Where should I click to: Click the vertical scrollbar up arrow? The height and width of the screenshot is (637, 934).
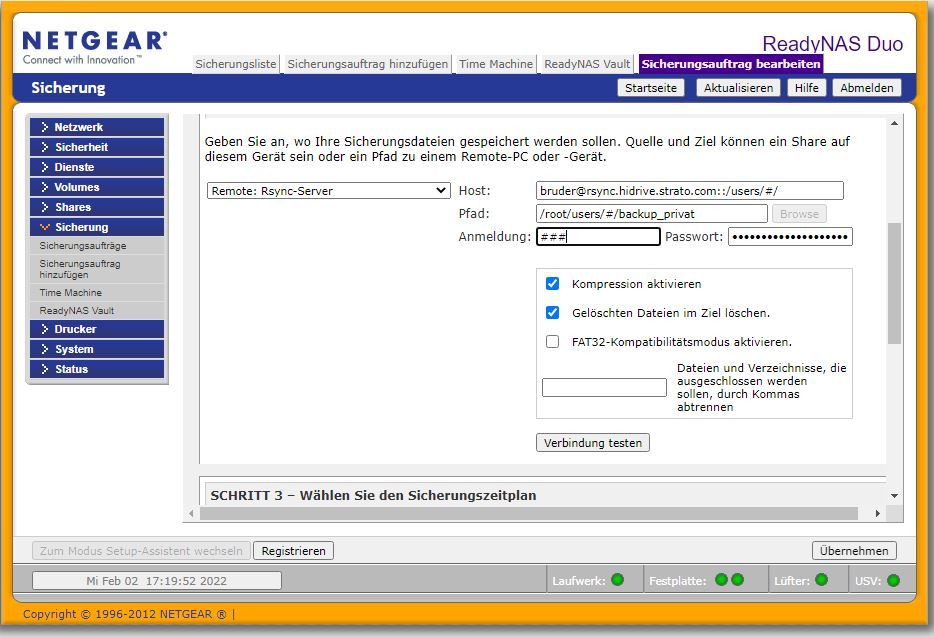click(x=894, y=122)
